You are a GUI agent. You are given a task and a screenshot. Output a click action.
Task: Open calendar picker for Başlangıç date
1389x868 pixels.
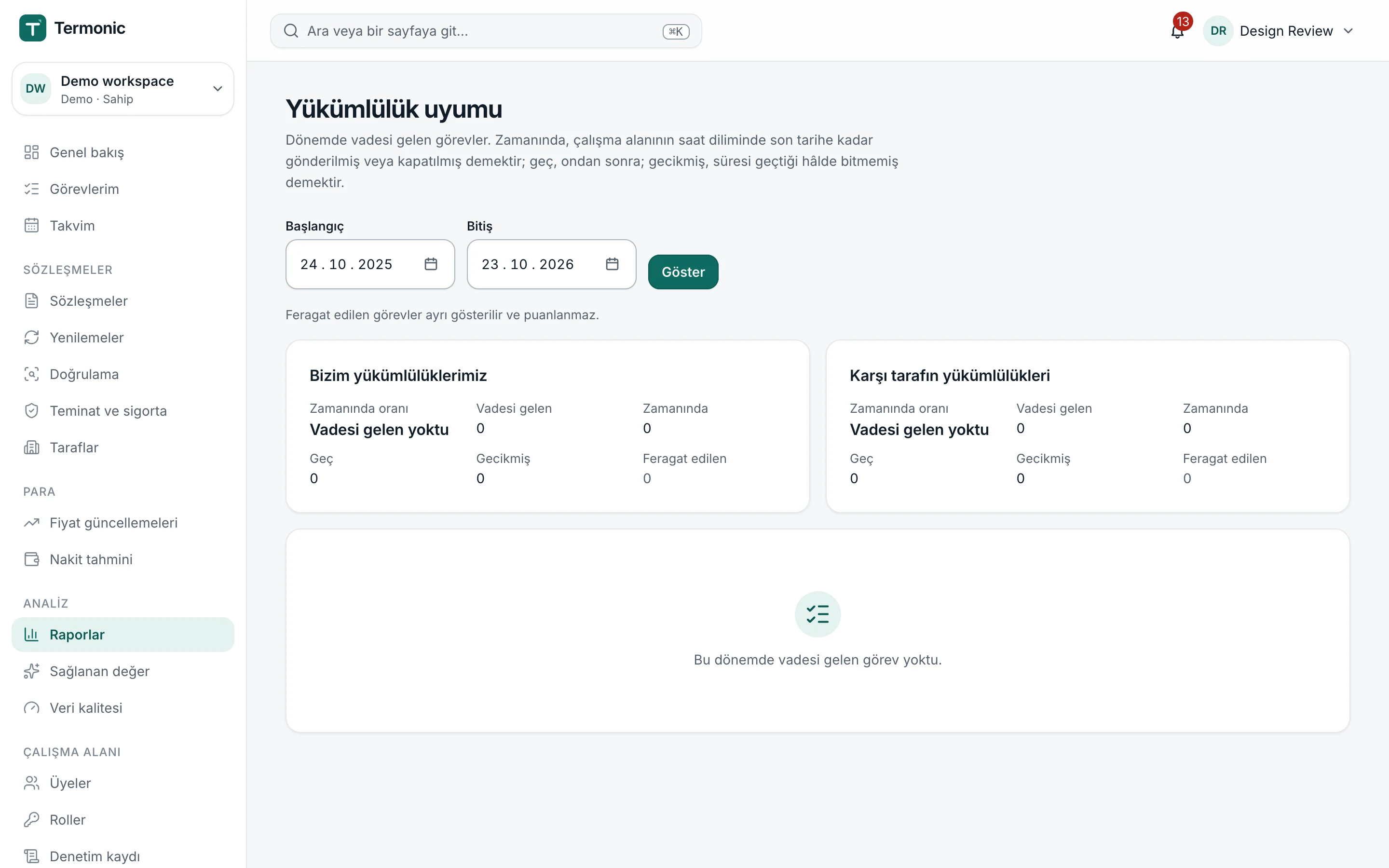431,264
